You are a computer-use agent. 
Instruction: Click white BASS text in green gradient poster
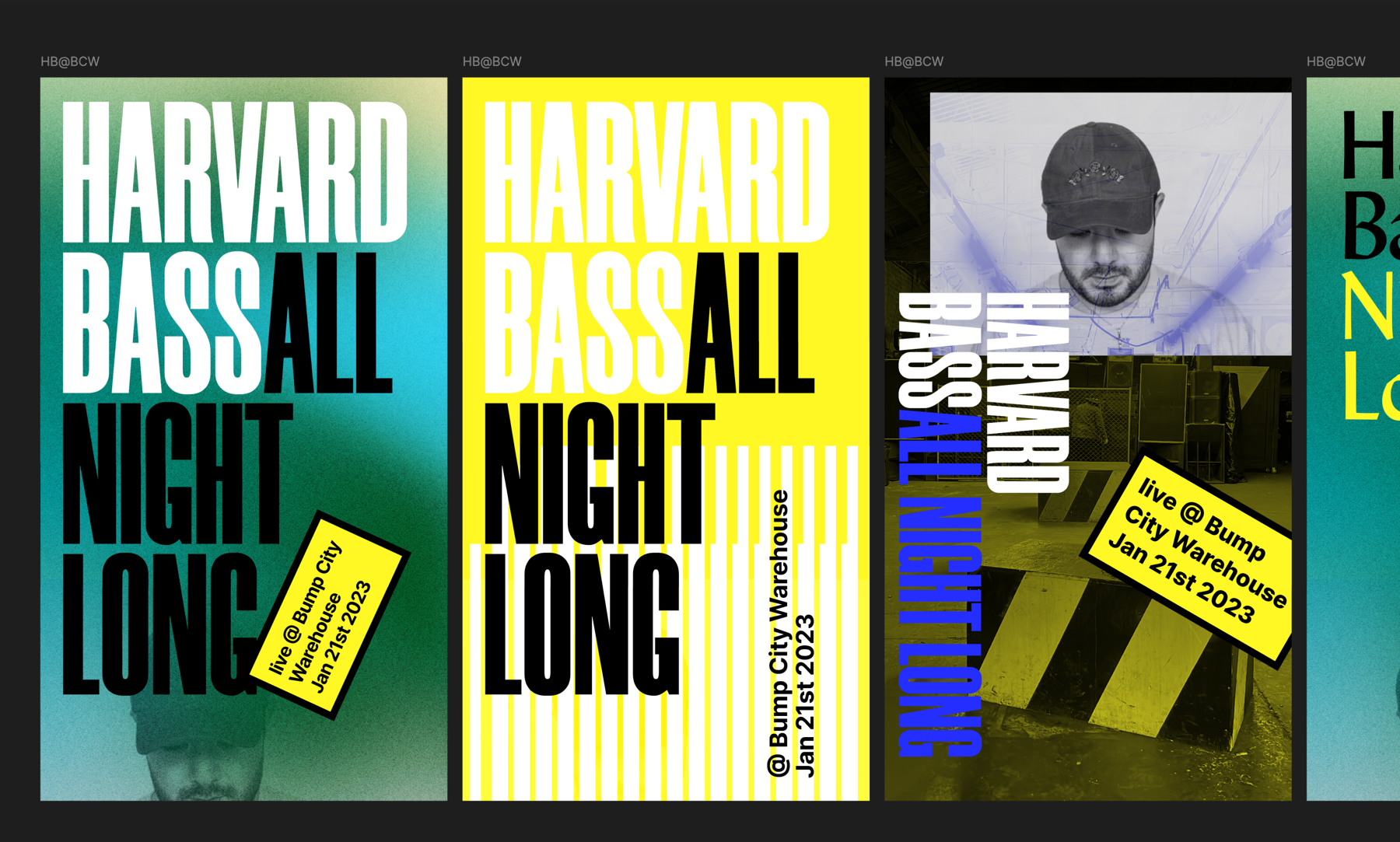(x=162, y=323)
